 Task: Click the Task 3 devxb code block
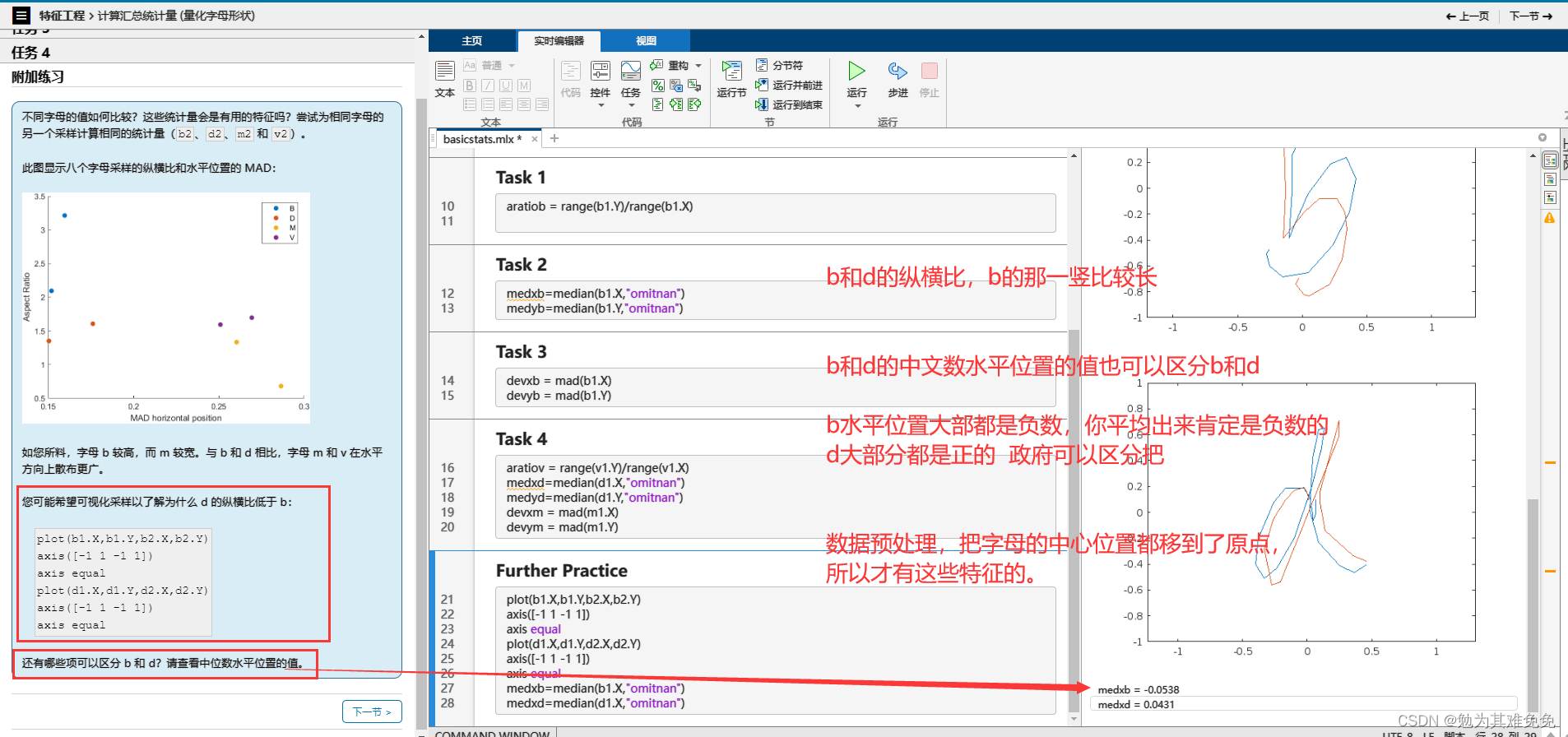tap(775, 388)
